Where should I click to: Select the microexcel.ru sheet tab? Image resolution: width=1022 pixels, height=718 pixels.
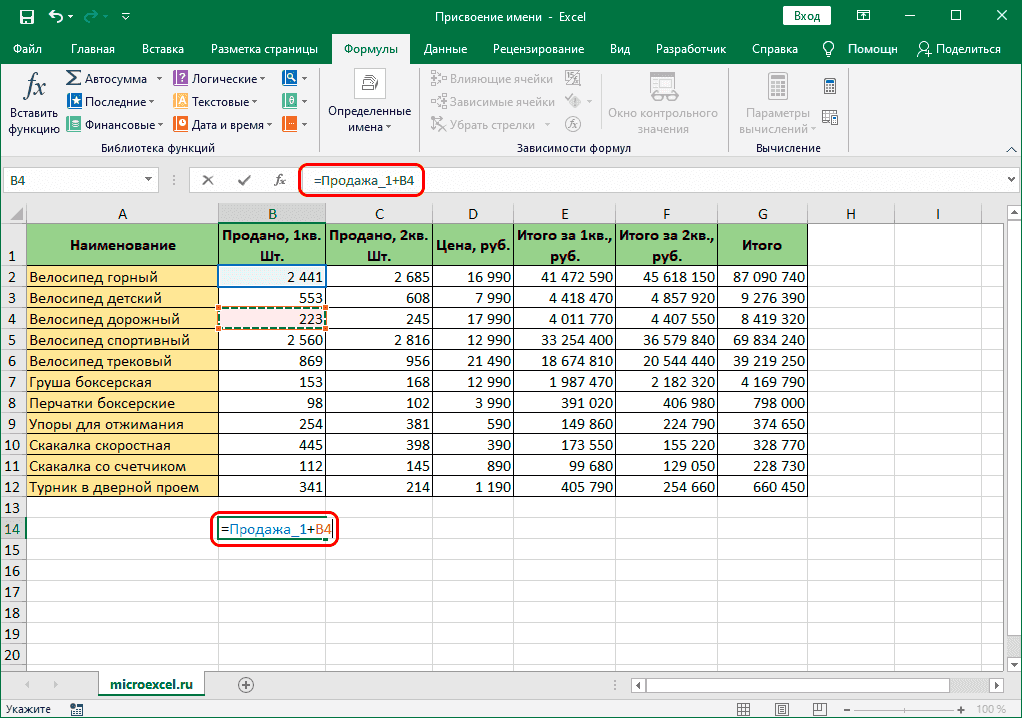(151, 684)
